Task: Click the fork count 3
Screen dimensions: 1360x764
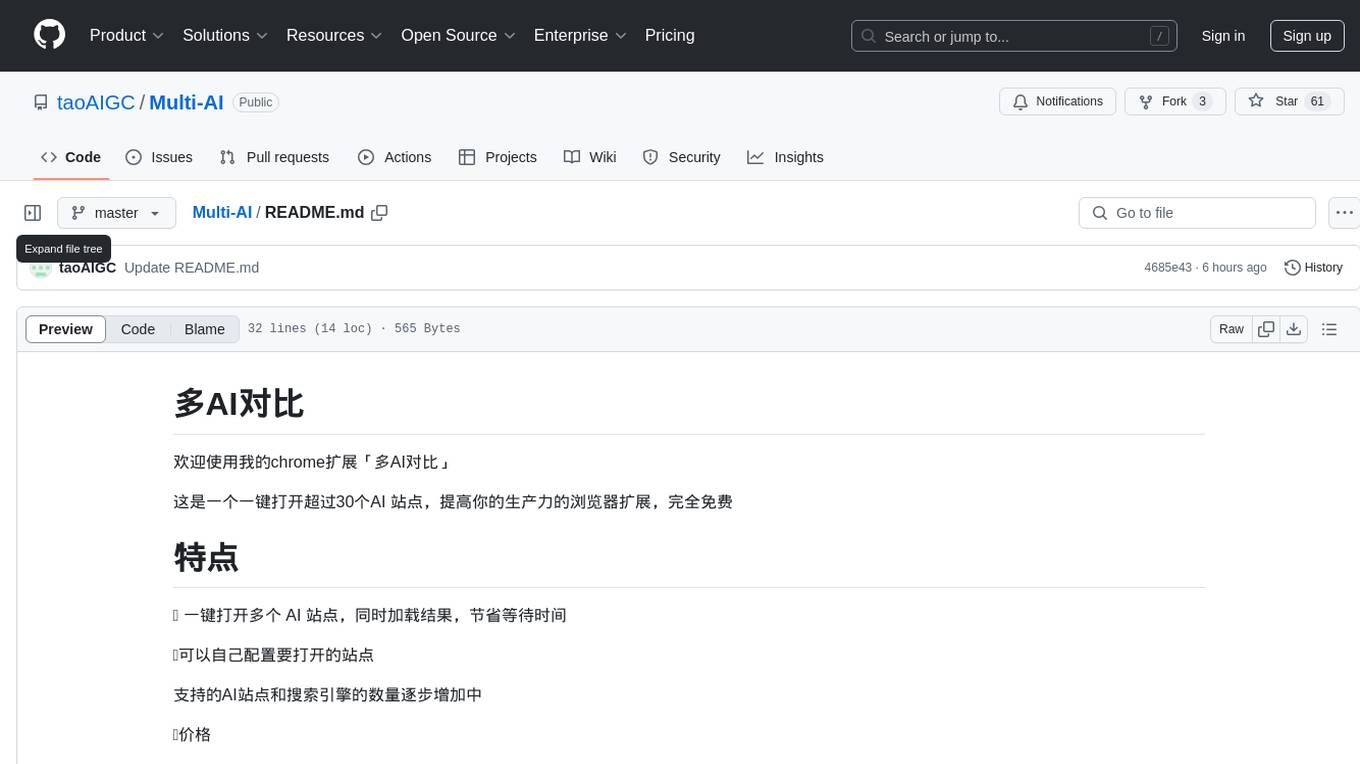Action: 1203,101
